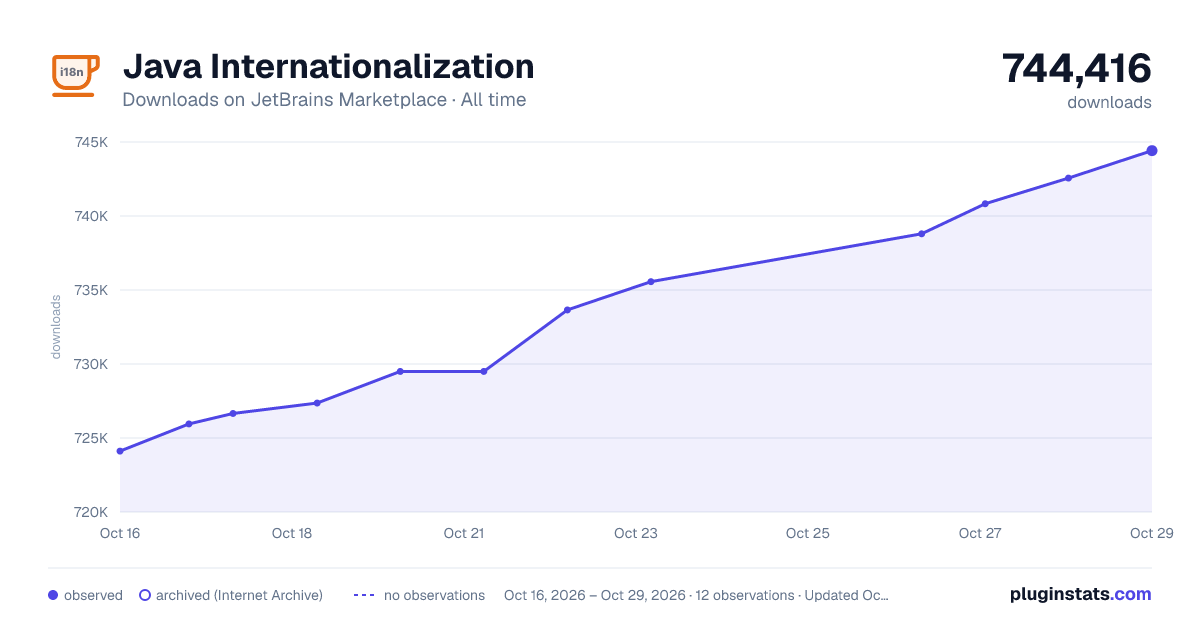
Task: Click the '730K' y-axis label
Action: 91,364
